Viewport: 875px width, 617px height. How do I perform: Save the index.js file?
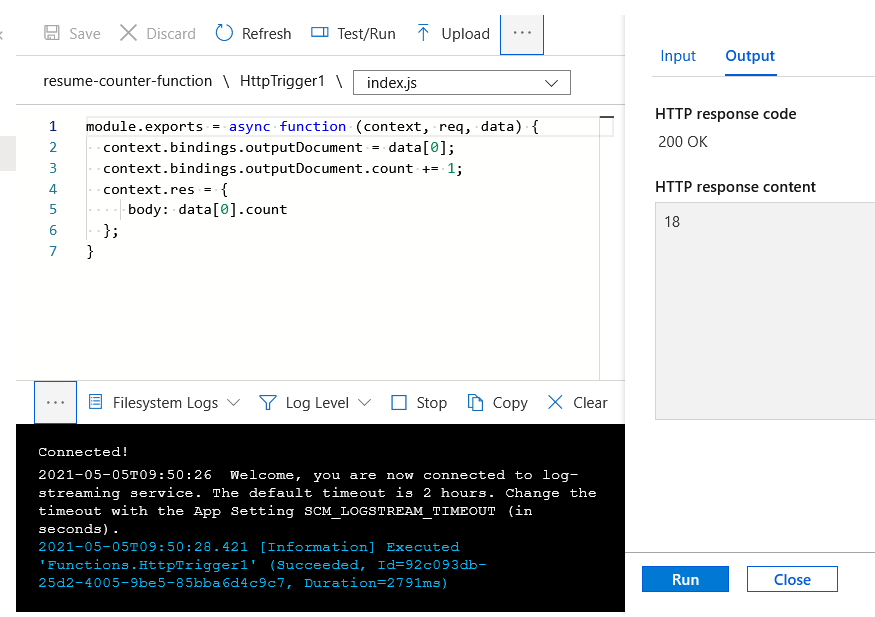pos(71,33)
